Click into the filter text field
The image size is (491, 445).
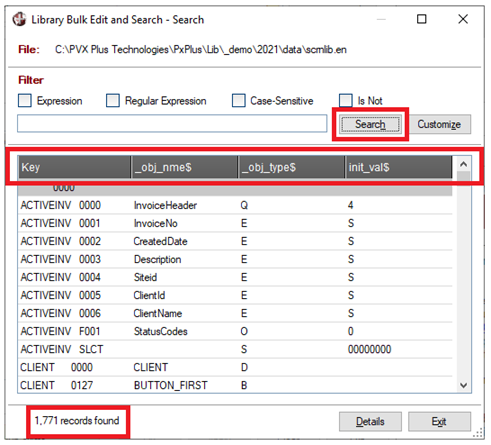pos(172,124)
